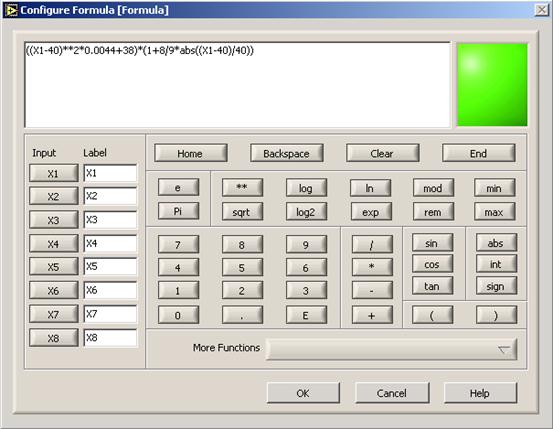The width and height of the screenshot is (553, 429).
Task: Edit the X3 label field
Action: click(110, 220)
